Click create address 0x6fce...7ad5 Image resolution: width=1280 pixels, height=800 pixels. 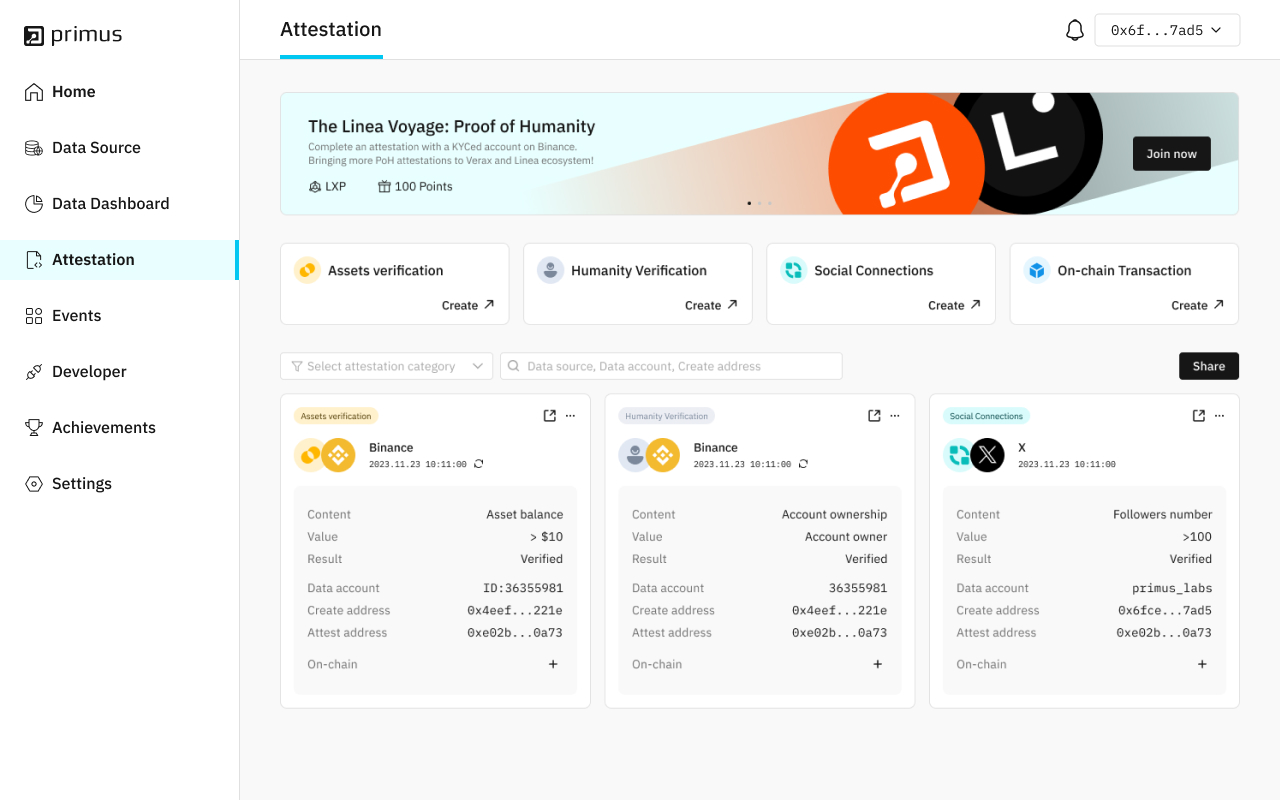1165,610
